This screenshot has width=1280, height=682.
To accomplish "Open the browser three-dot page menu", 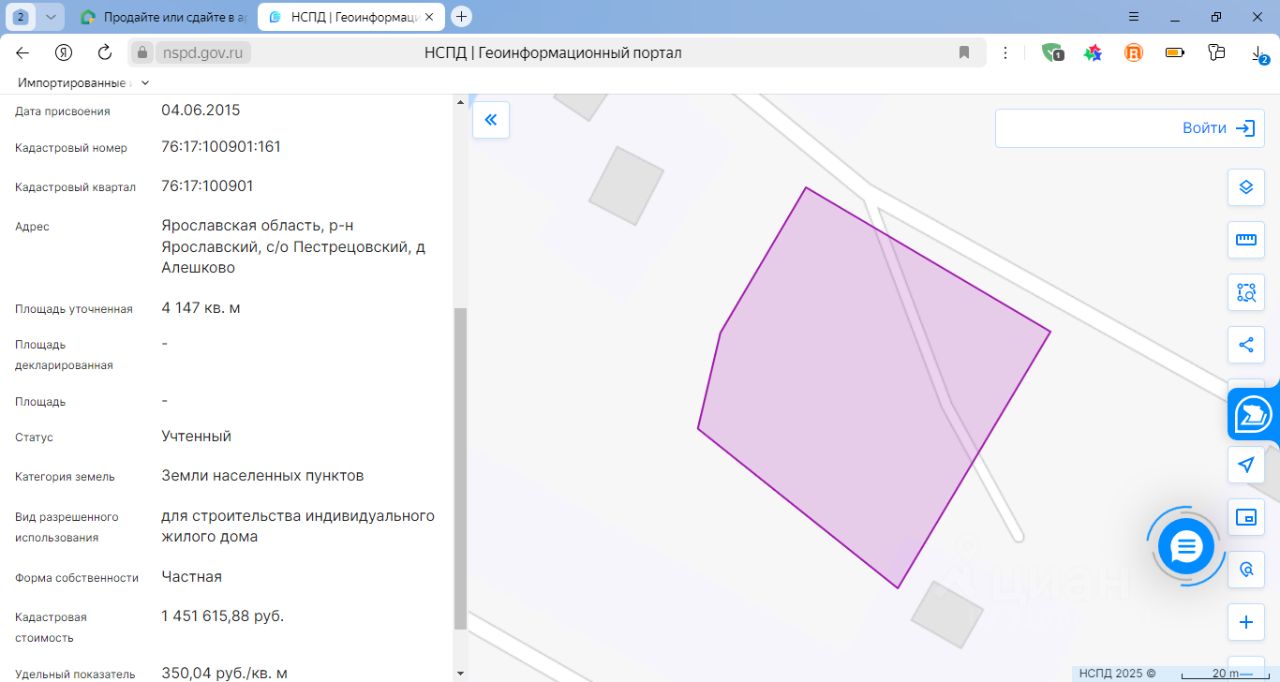I will click(x=1006, y=53).
